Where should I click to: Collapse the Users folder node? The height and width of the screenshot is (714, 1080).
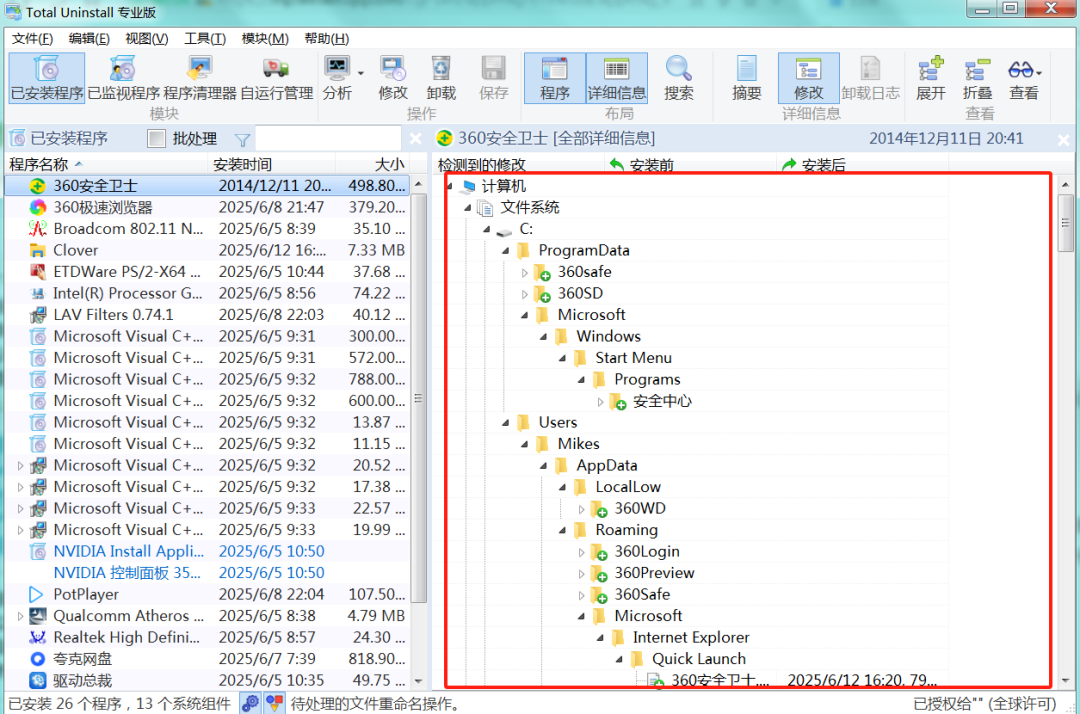[506, 423]
